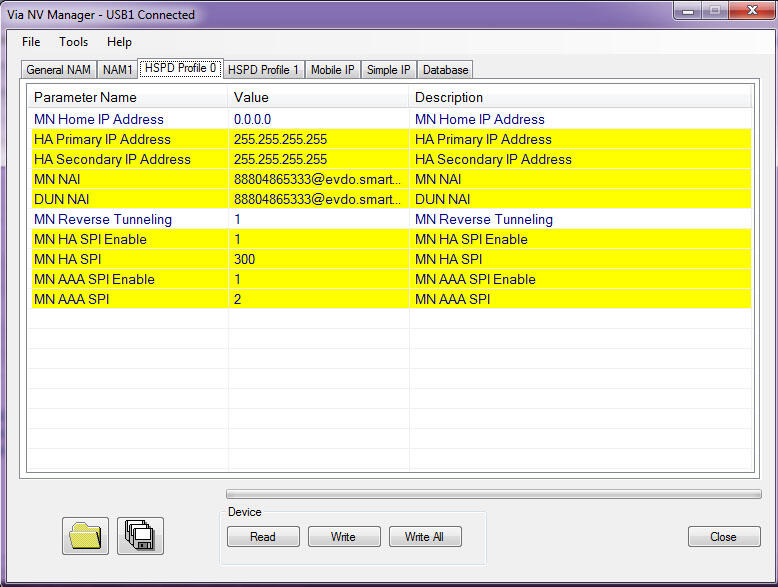Image resolution: width=778 pixels, height=587 pixels.
Task: Open the File menu
Action: click(x=31, y=42)
